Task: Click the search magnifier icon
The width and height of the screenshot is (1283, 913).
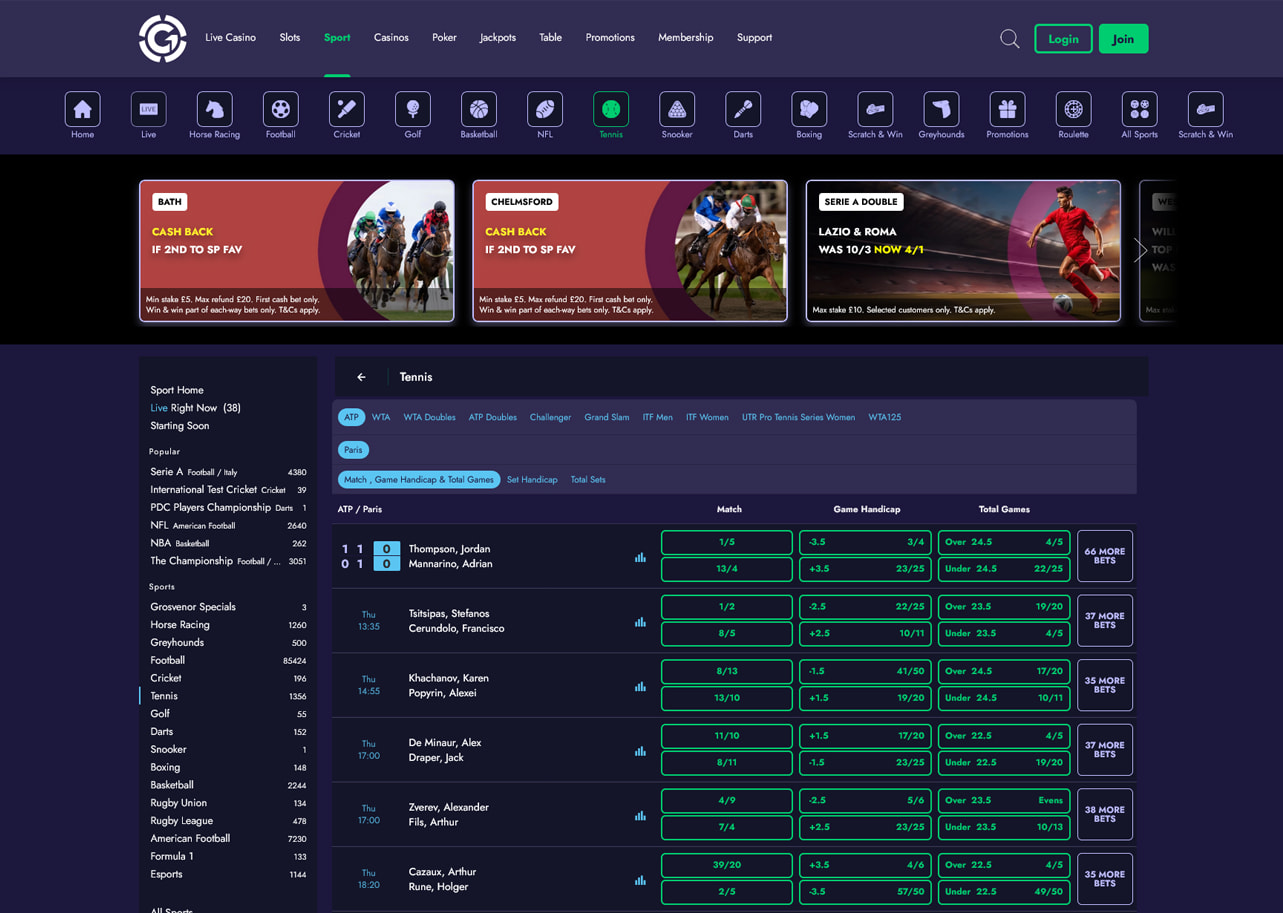Action: click(1010, 39)
